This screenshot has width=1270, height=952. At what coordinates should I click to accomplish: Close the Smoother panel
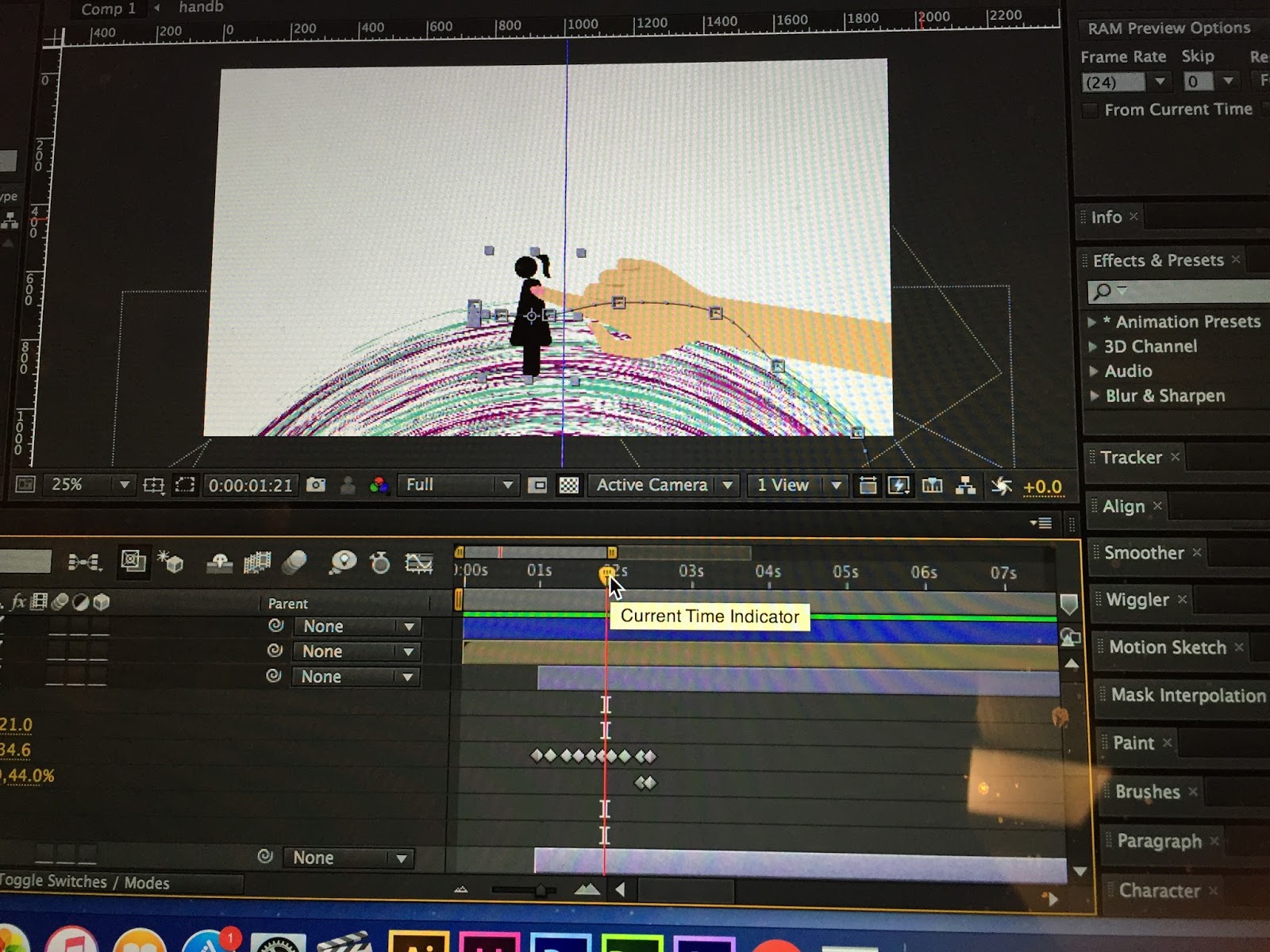(x=1197, y=552)
